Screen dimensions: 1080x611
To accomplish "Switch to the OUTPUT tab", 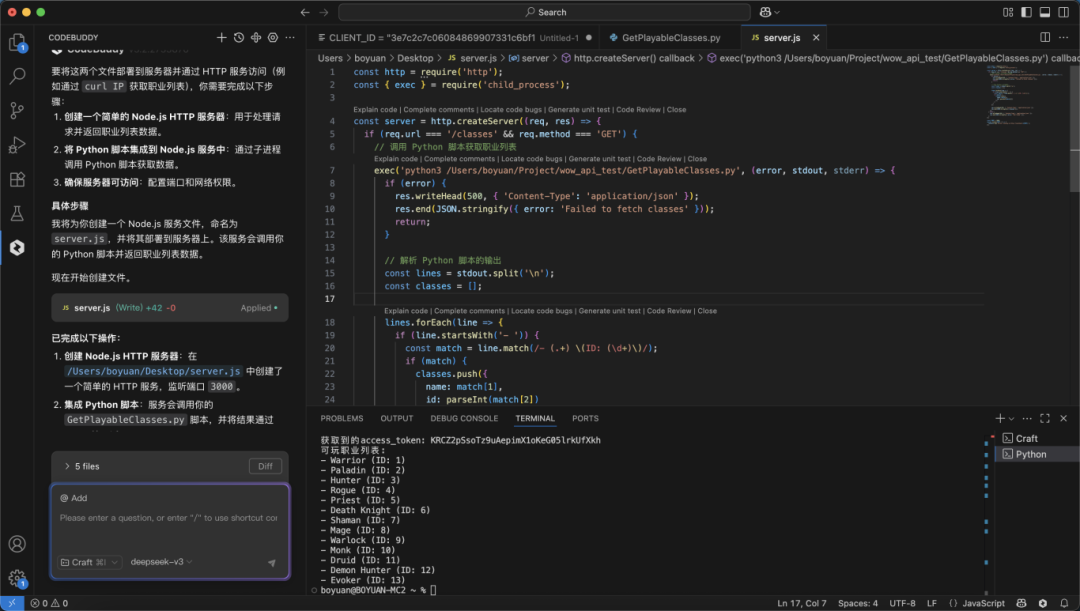I will 397,418.
